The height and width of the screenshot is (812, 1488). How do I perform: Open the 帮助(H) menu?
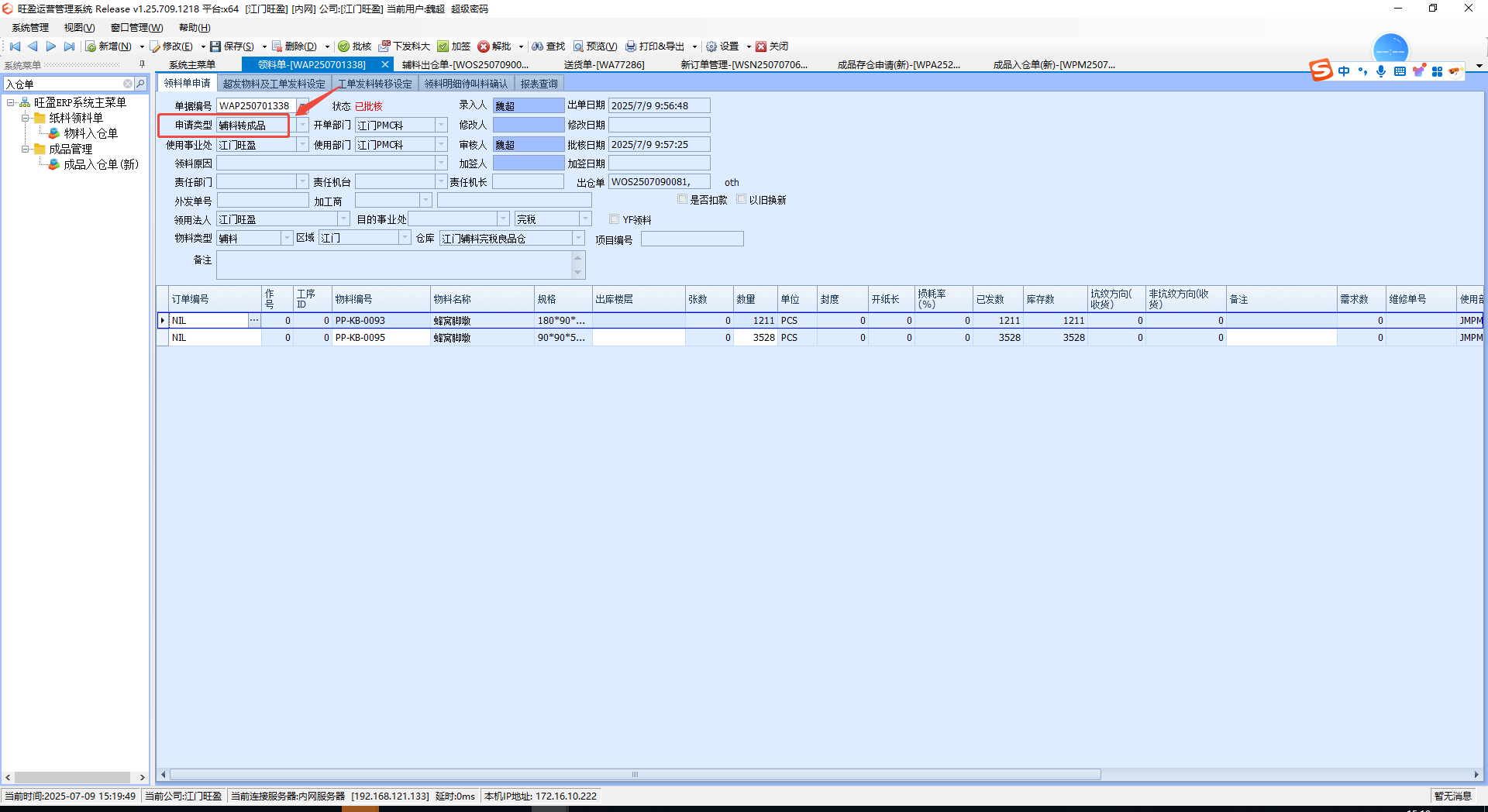tap(195, 28)
